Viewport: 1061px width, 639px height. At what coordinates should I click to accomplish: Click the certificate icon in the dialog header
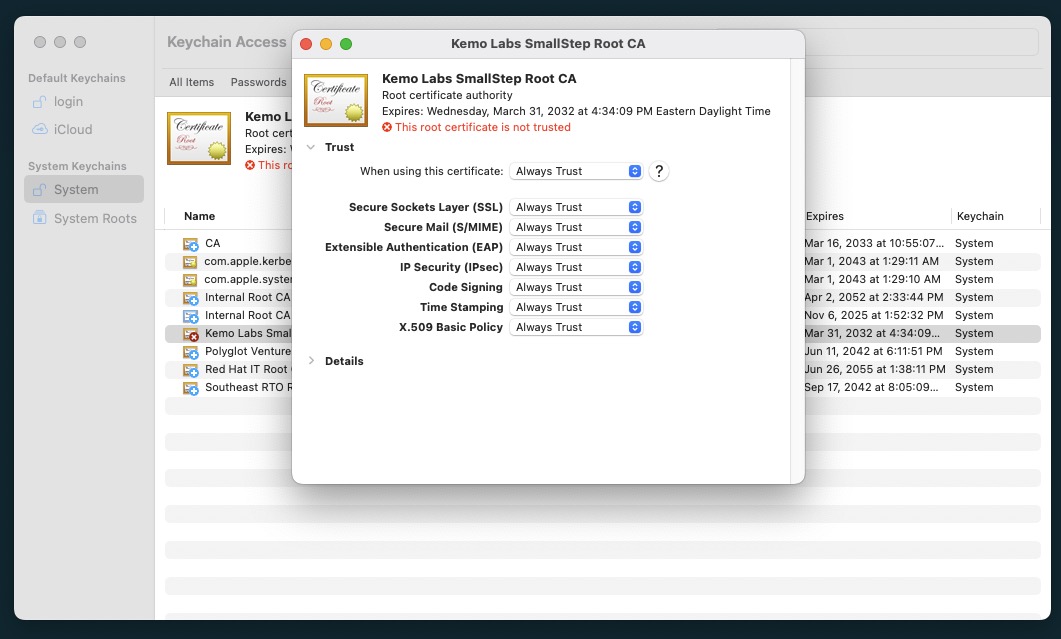[x=335, y=100]
